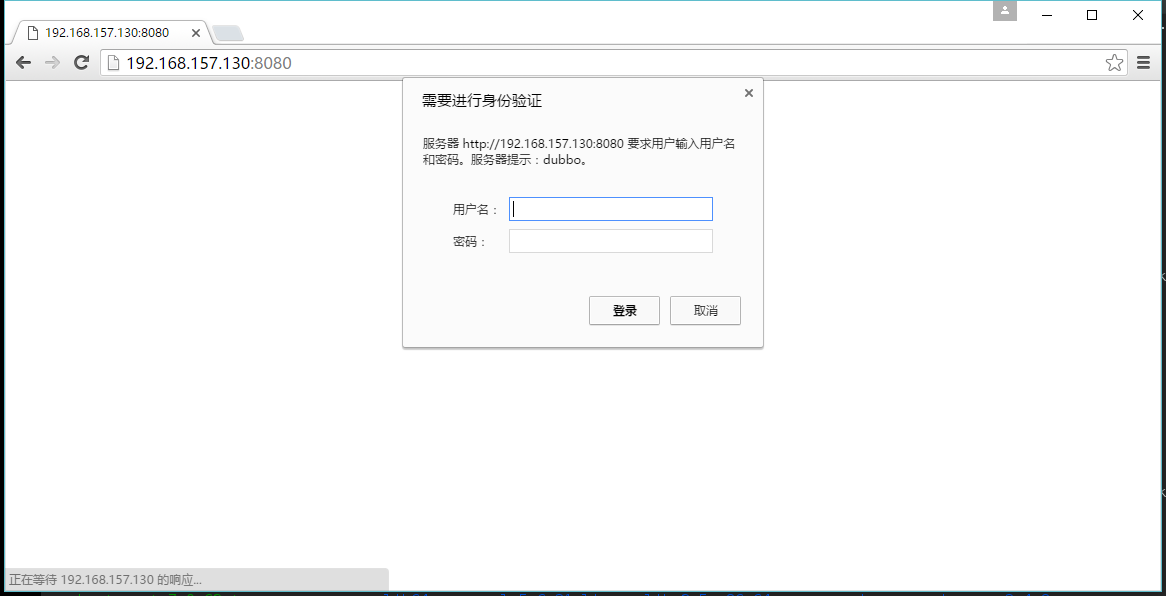
Task: Click the Windows taskbar at screen bottom
Action: [x=600, y=592]
